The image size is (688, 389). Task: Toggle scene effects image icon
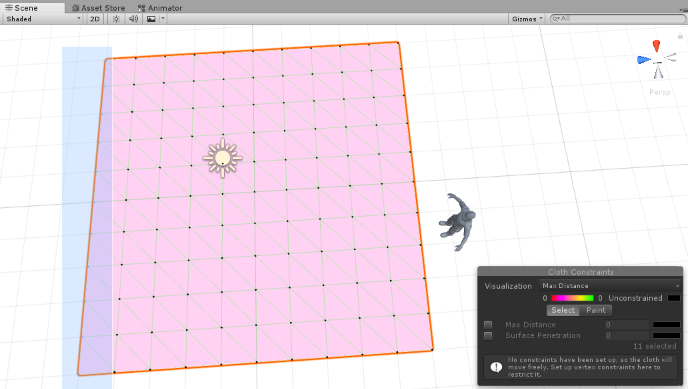coord(151,19)
